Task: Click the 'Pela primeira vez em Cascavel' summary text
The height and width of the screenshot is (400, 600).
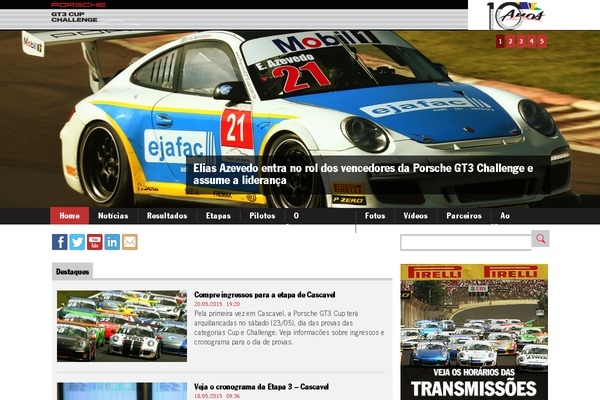Action: [289, 328]
